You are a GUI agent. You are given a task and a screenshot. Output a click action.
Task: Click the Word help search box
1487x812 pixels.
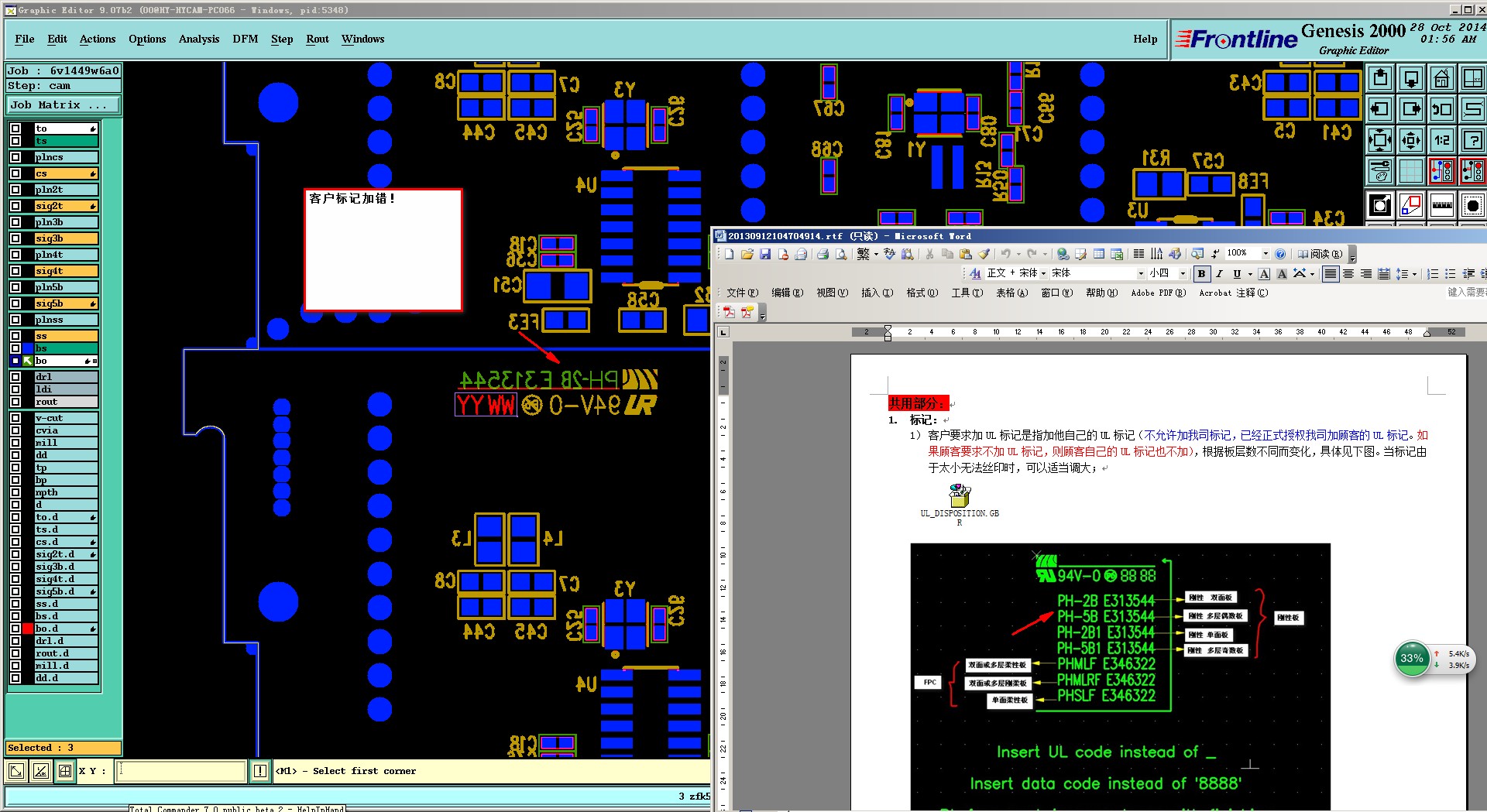(1466, 293)
